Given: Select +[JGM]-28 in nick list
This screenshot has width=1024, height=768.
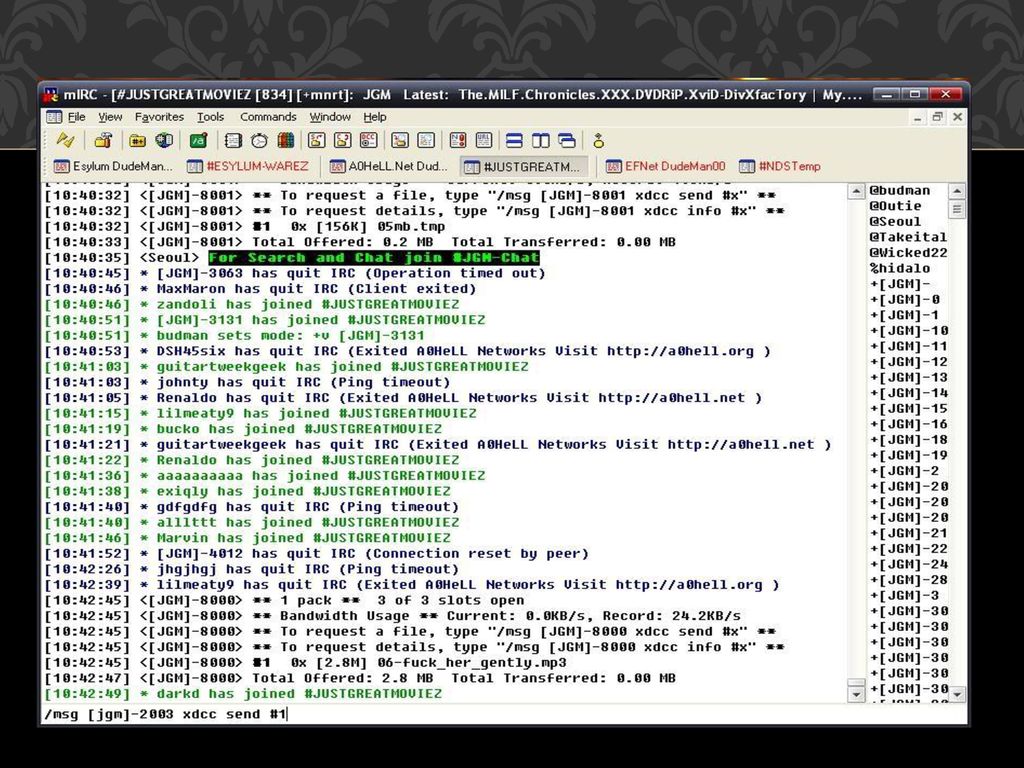Looking at the screenshot, I should click(908, 580).
